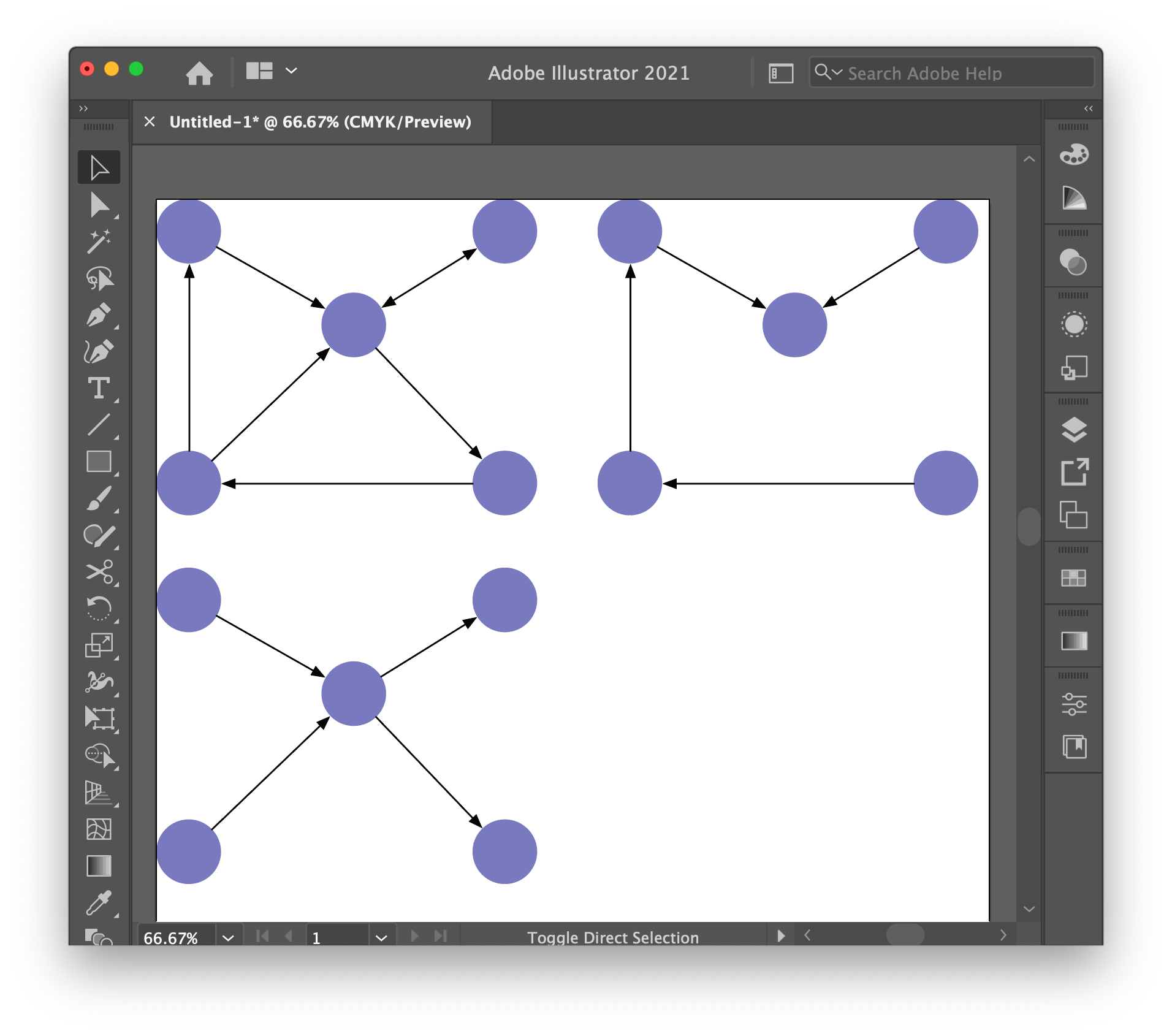Open the artboard number dropdown
The height and width of the screenshot is (1036, 1172).
[381, 938]
